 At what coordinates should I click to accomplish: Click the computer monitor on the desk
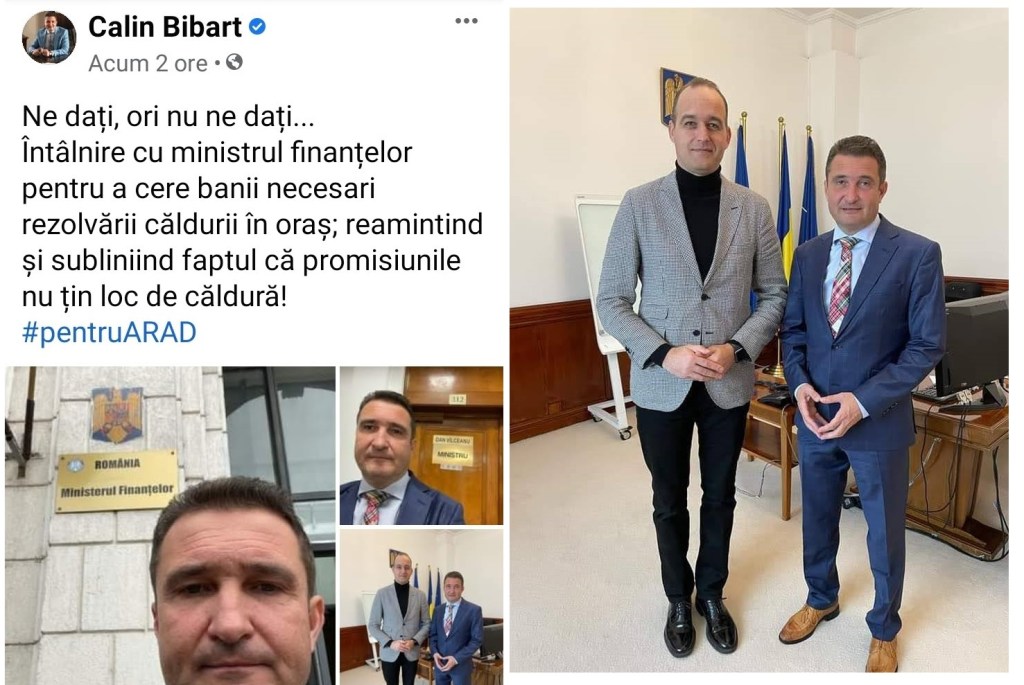point(972,346)
